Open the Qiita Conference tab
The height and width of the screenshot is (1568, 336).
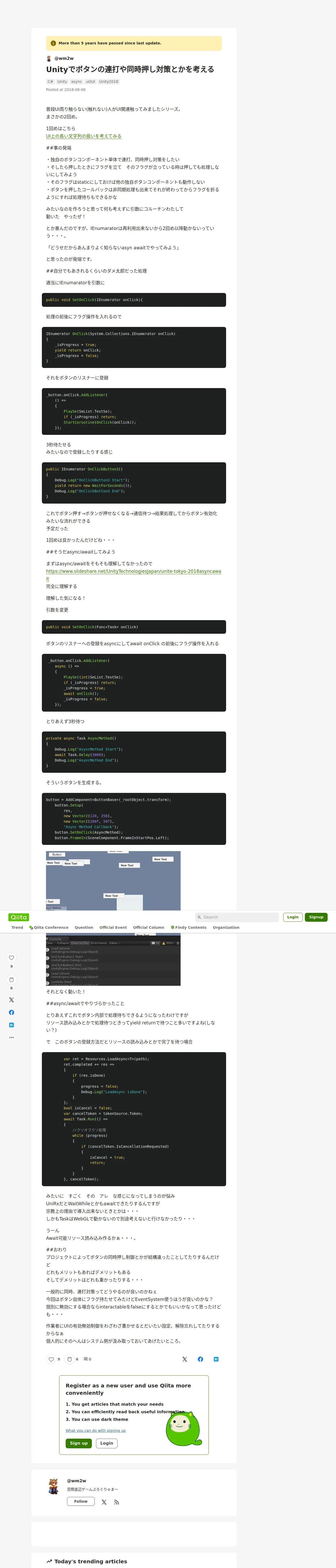tap(49, 928)
